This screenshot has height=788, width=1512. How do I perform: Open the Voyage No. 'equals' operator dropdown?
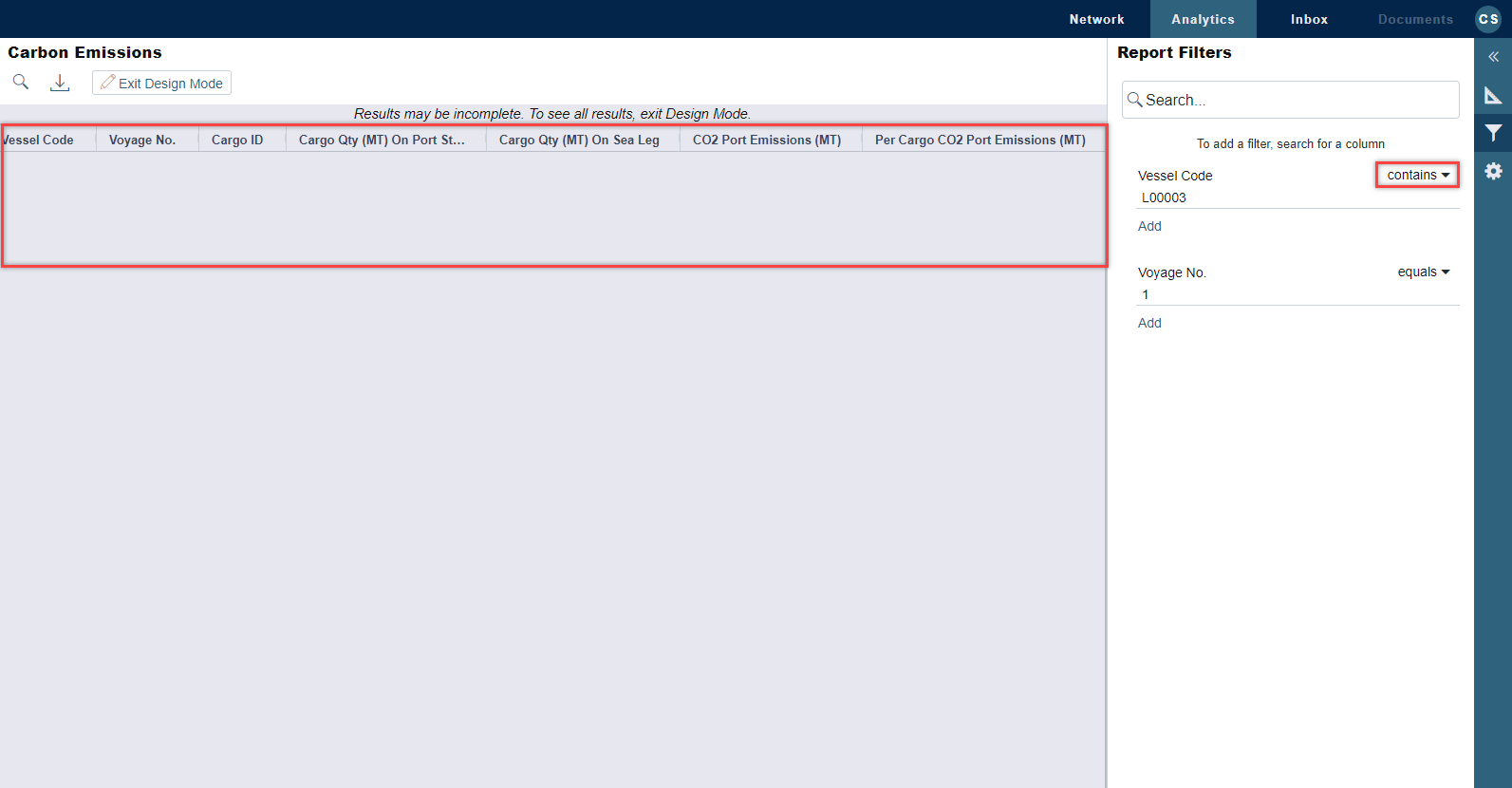(x=1423, y=272)
